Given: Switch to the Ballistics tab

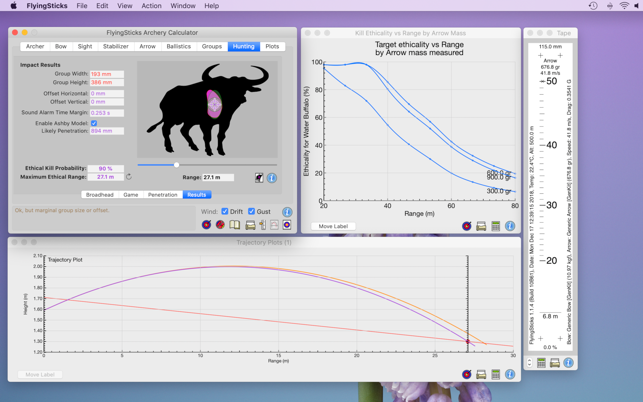Looking at the screenshot, I should (178, 46).
